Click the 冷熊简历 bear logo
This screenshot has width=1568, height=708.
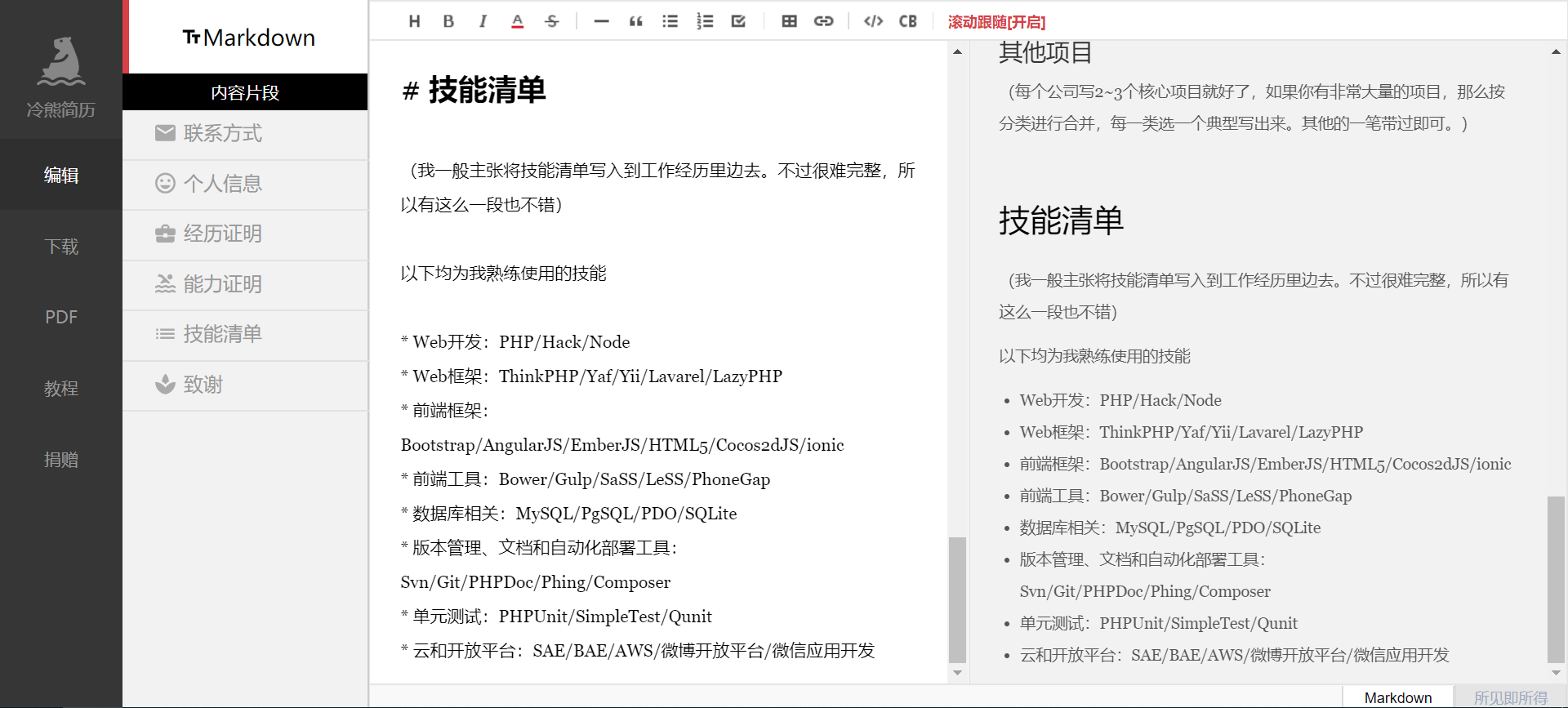61,61
